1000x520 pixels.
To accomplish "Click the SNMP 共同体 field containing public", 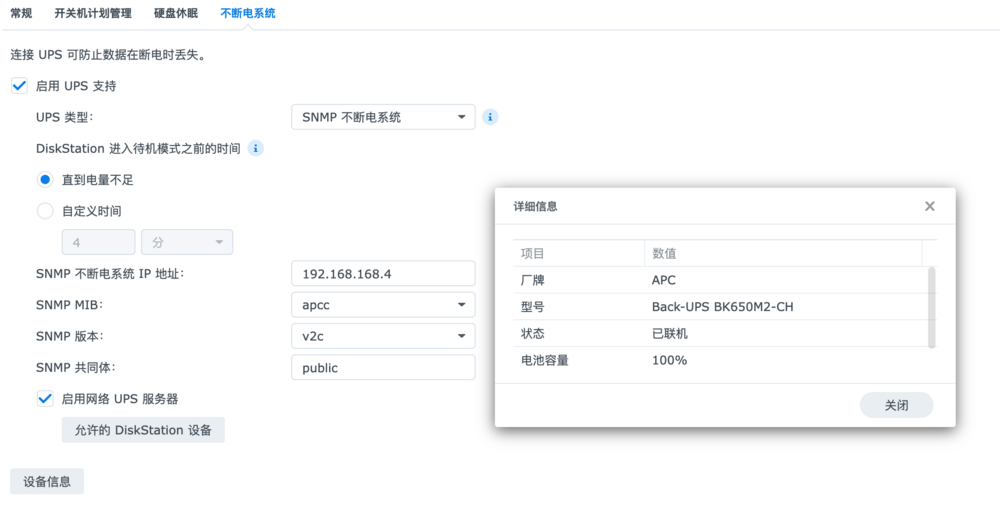I will (383, 368).
